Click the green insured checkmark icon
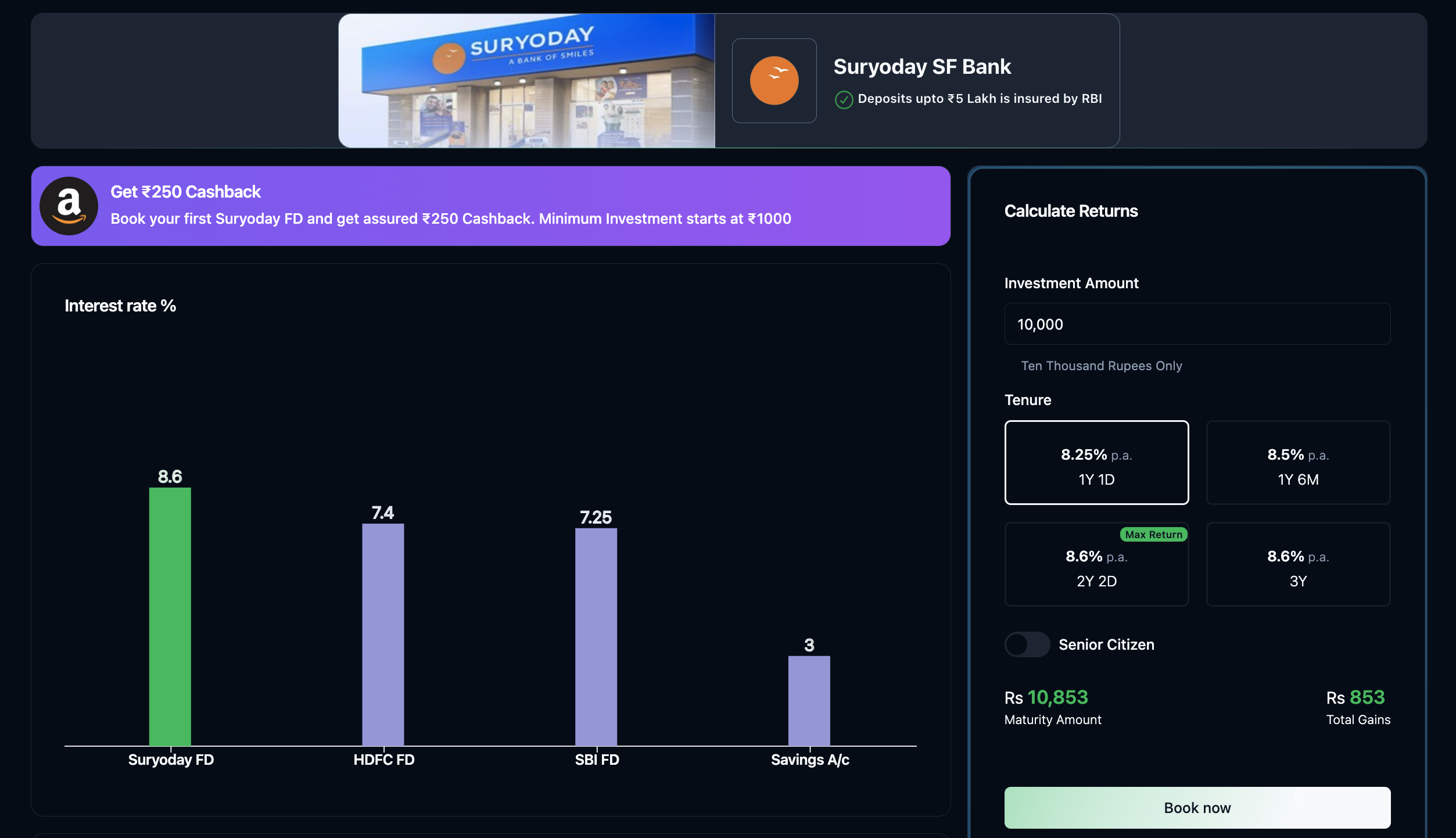The width and height of the screenshot is (1456, 838). (x=844, y=100)
